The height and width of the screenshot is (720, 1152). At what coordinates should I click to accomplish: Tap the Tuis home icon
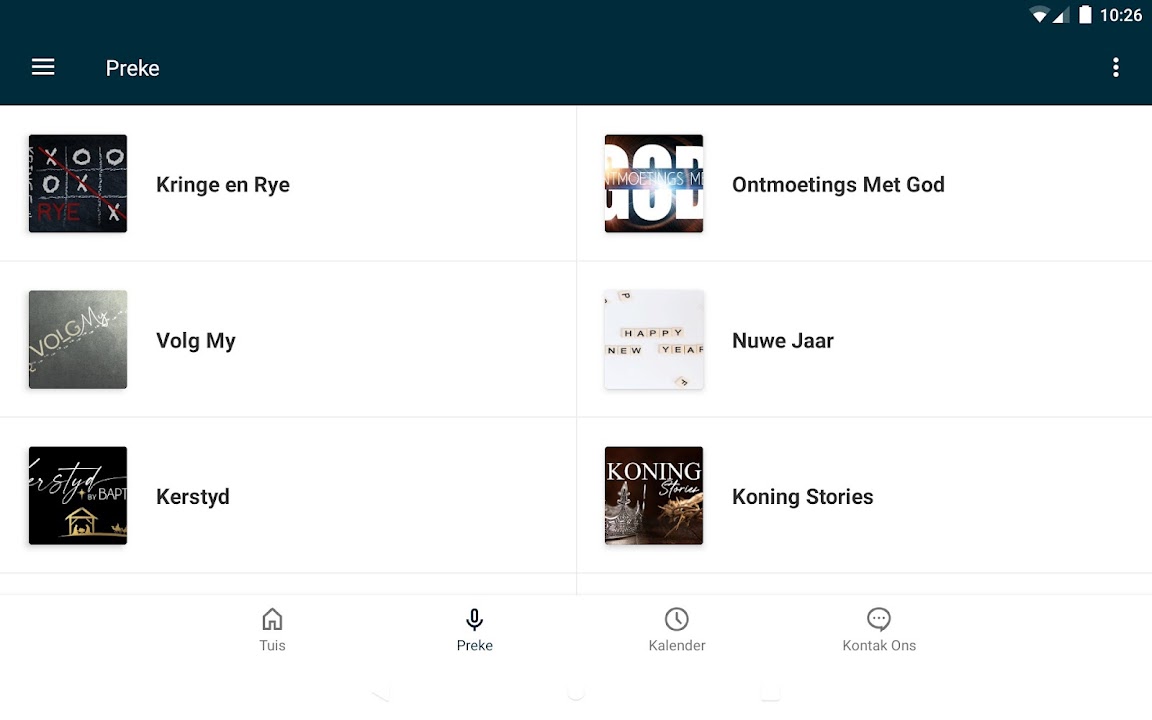click(272, 619)
